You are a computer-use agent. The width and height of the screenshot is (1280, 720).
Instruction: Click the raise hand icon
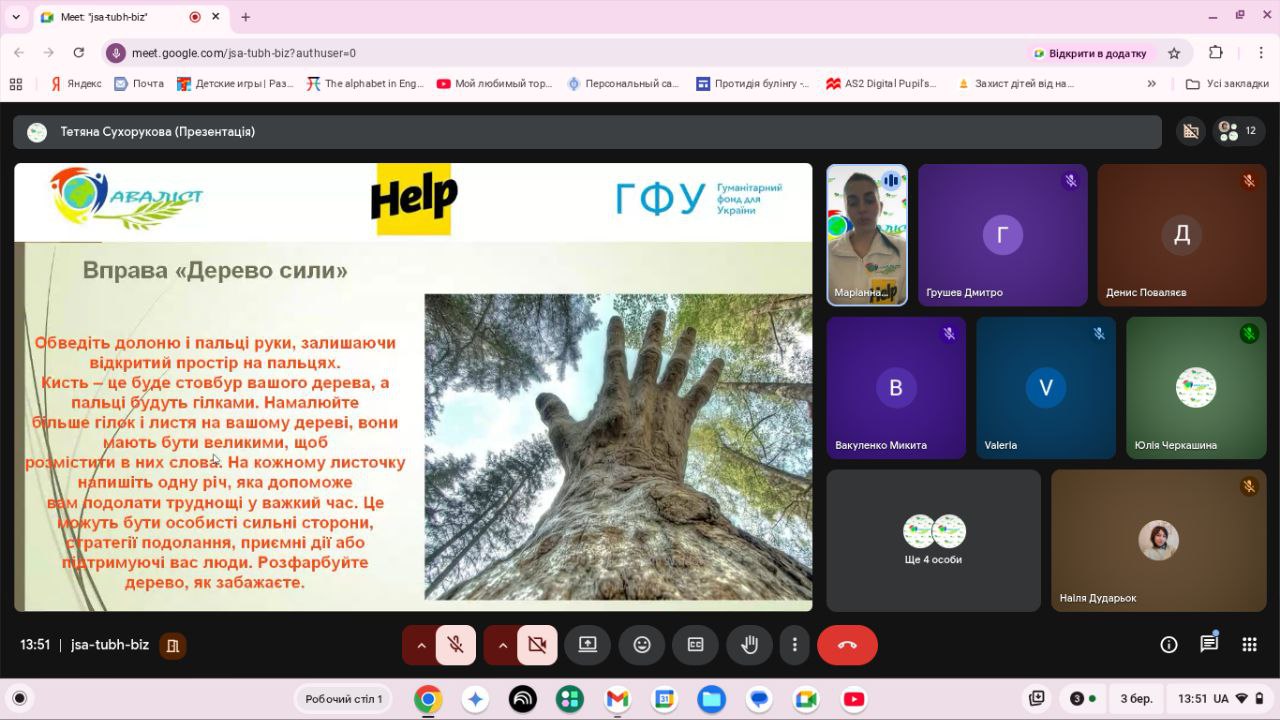749,645
